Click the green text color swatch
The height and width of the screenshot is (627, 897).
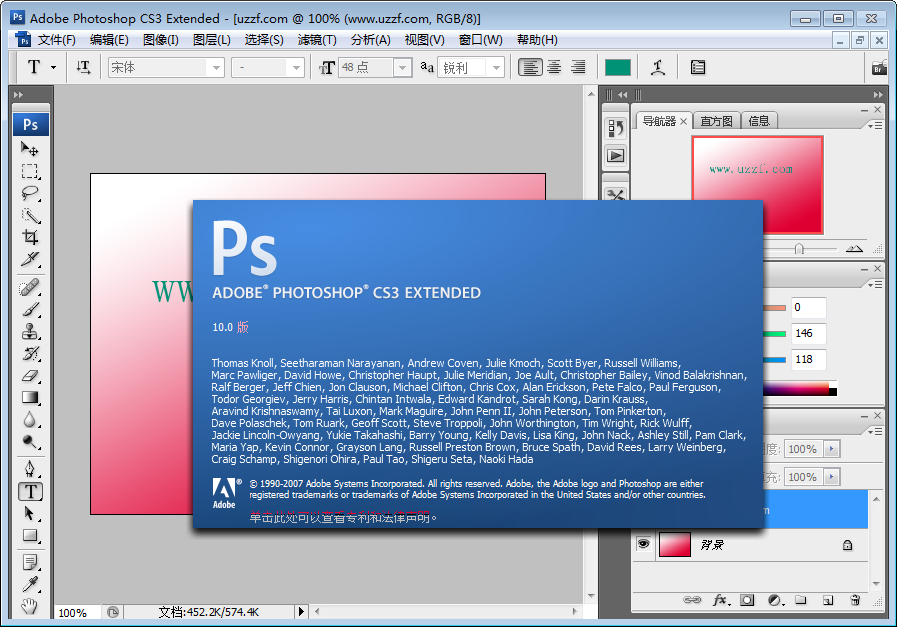click(618, 68)
